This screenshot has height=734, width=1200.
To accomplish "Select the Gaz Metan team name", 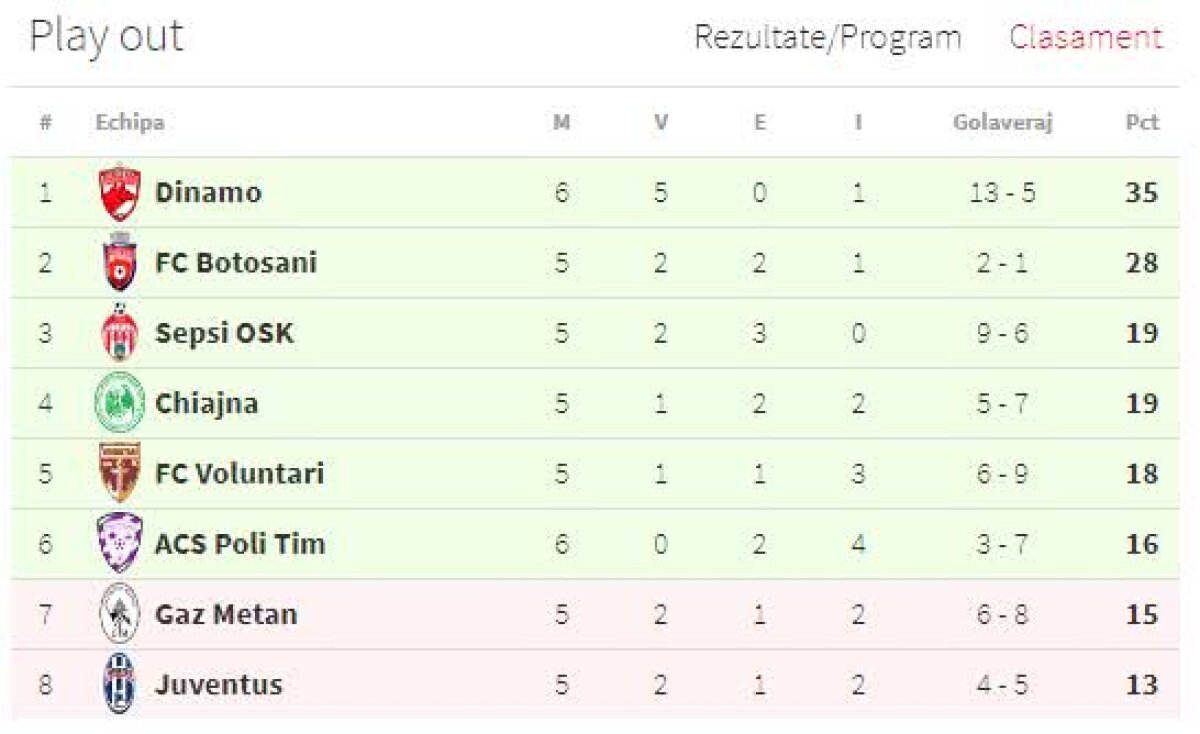I will tap(226, 614).
